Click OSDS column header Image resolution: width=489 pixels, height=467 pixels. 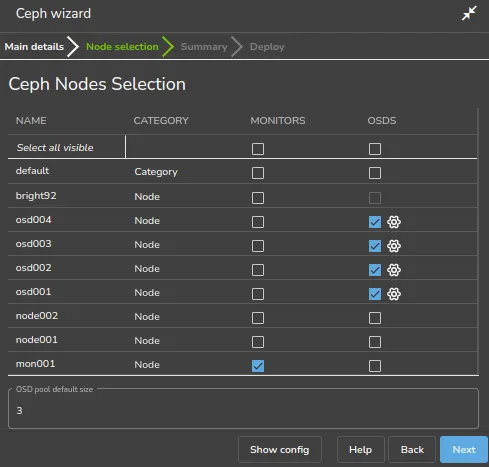[382, 121]
